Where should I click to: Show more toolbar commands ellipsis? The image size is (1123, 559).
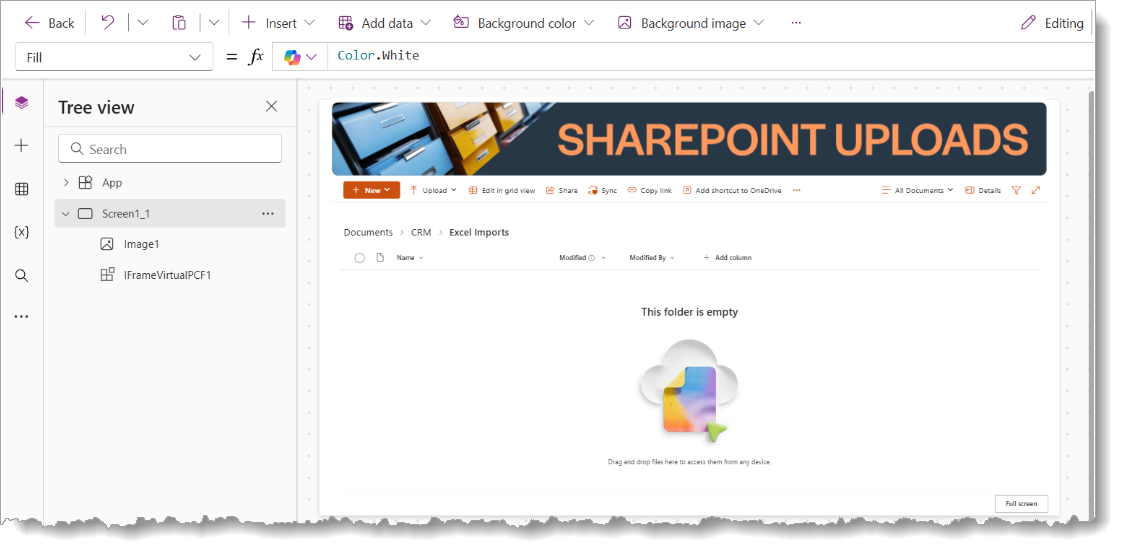[796, 23]
